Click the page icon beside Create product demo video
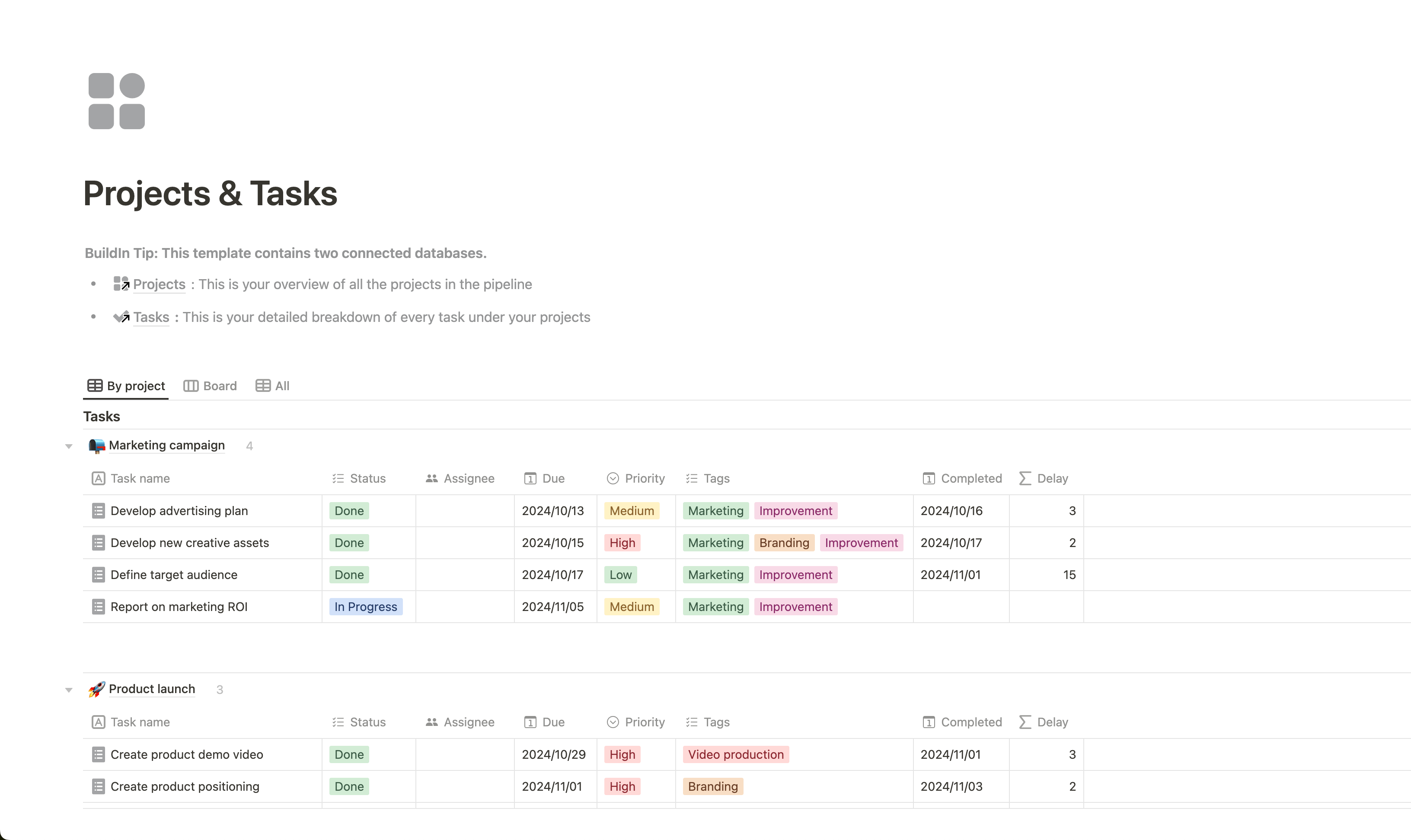This screenshot has height=840, width=1411. click(x=99, y=754)
